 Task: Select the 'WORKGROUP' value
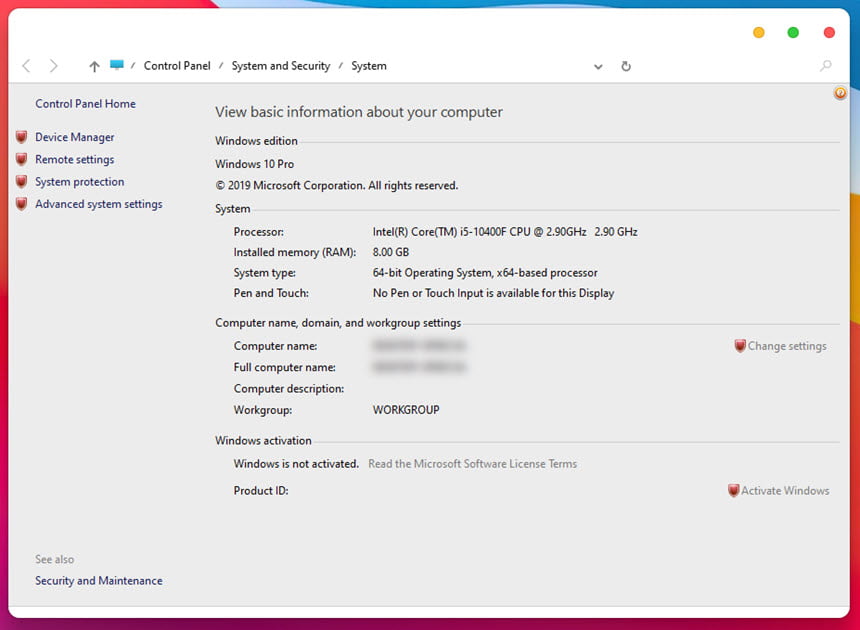point(406,410)
